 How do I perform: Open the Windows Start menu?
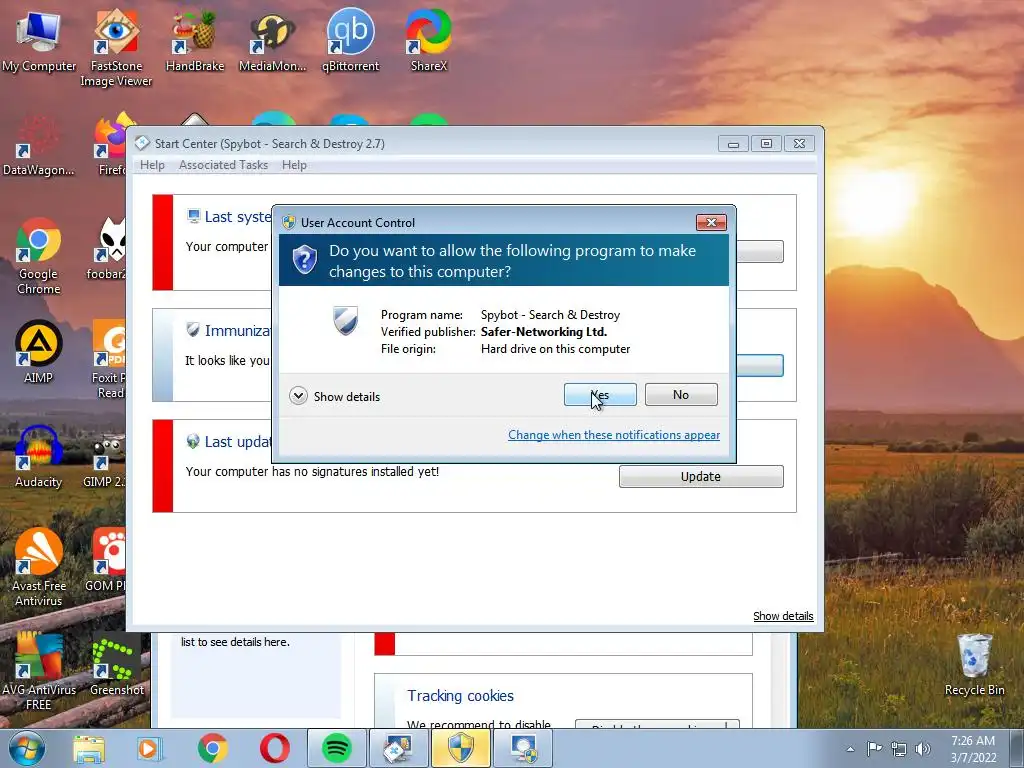click(27, 748)
